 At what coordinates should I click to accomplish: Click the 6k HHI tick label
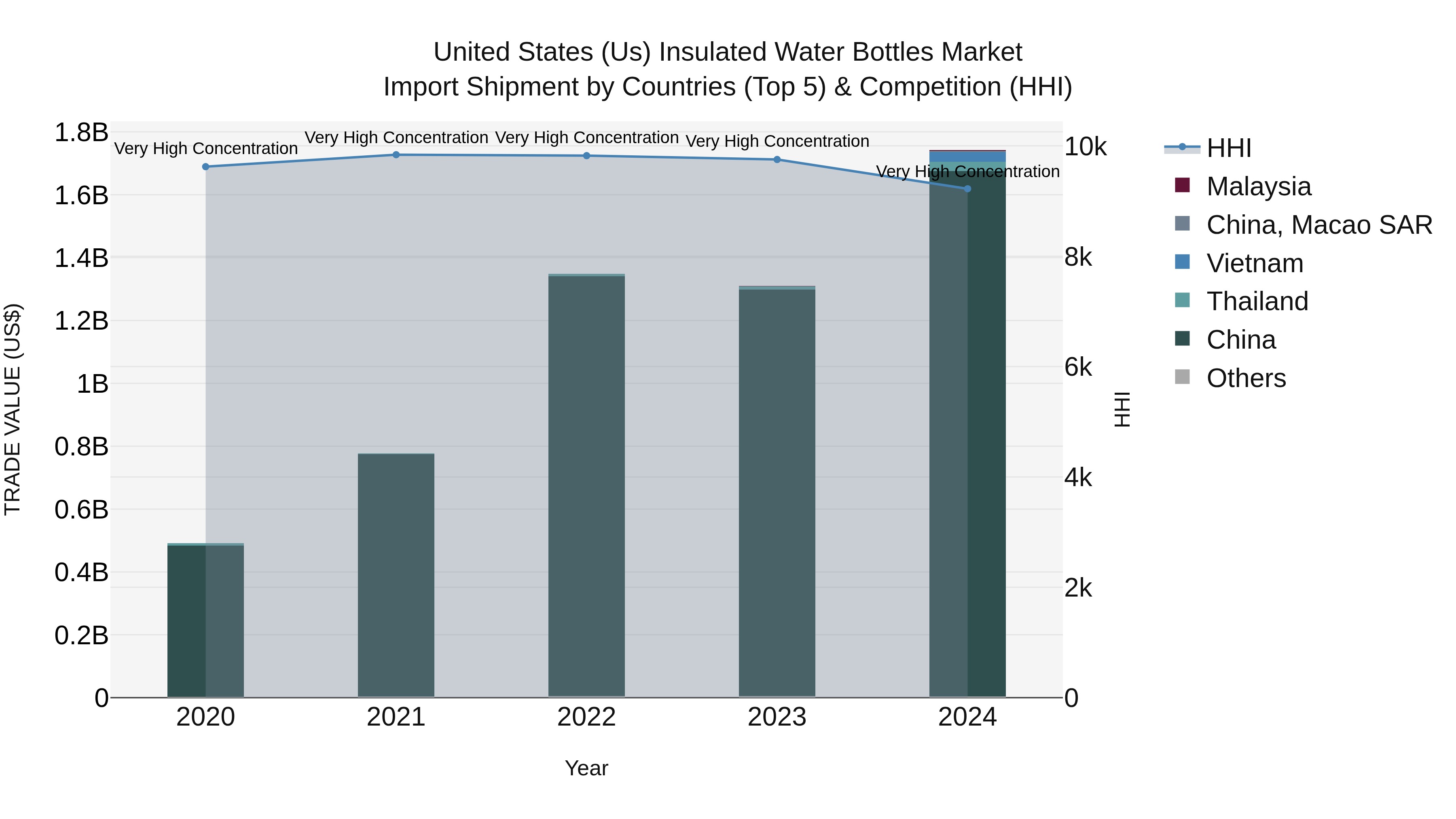coord(1078,367)
